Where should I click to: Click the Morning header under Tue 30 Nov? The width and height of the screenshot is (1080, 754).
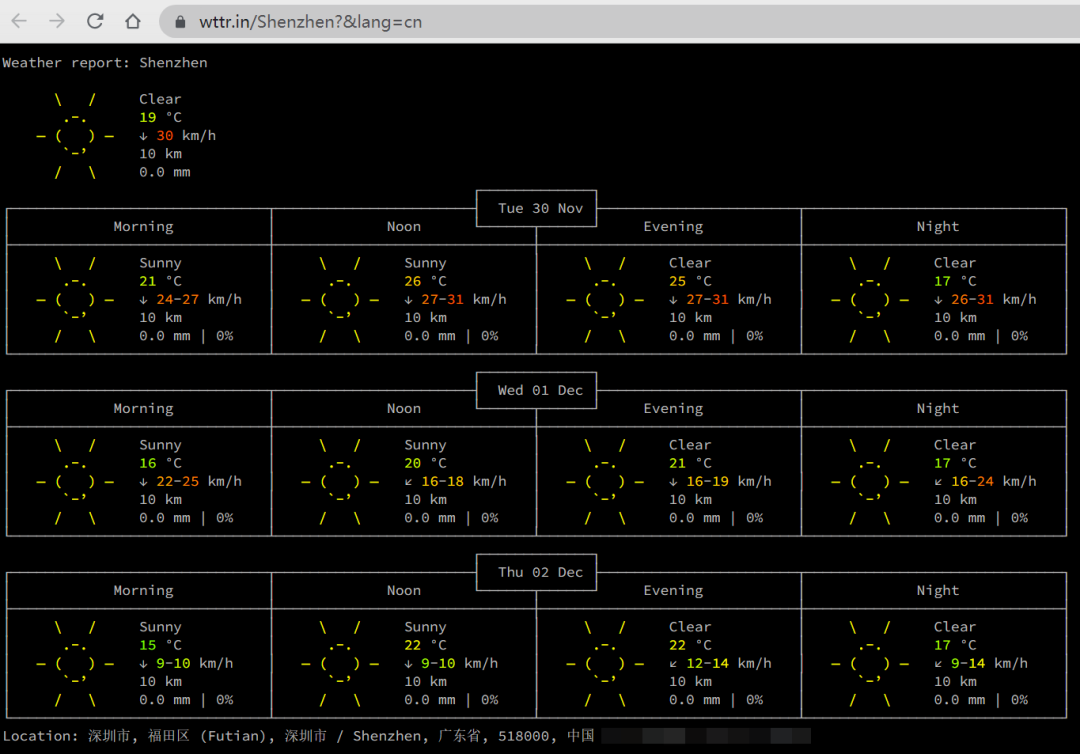[x=143, y=227]
